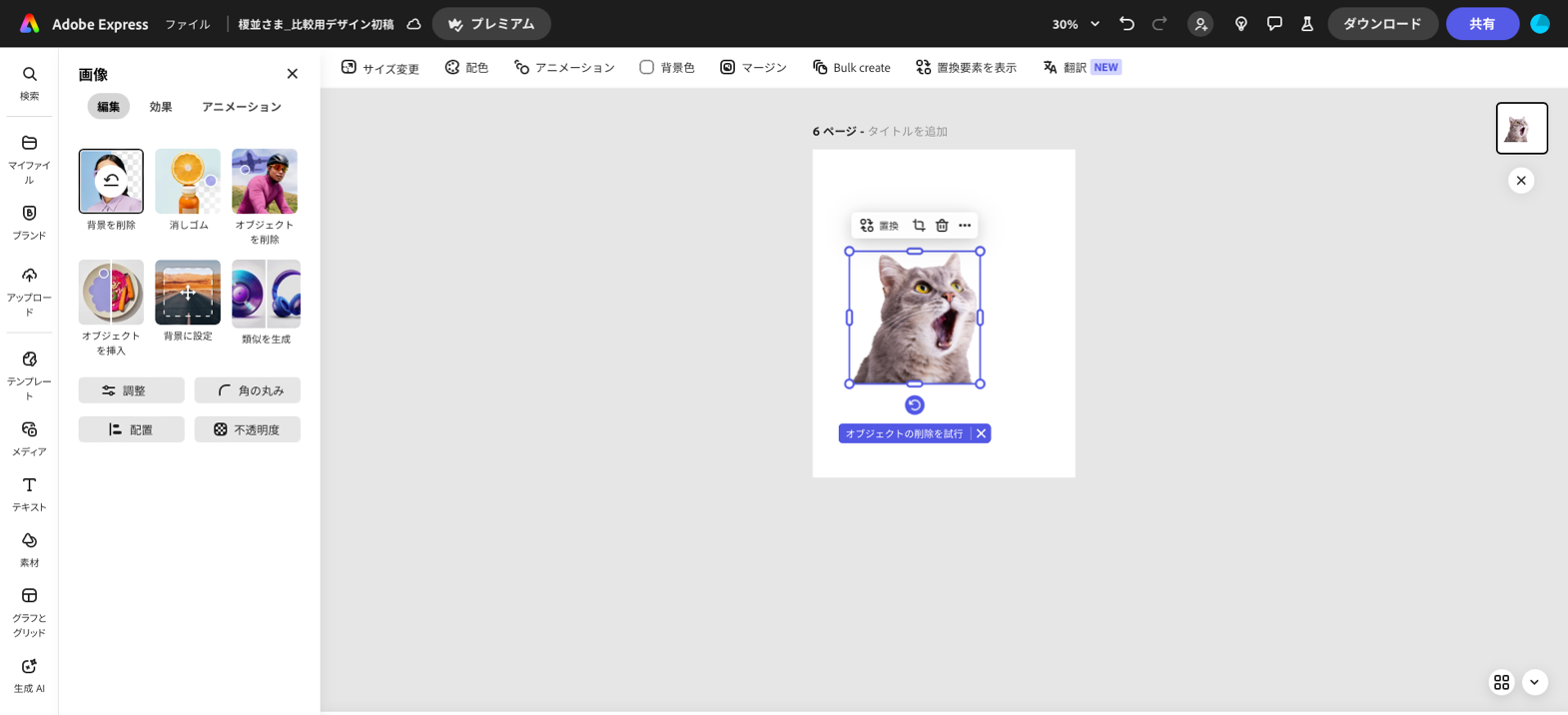This screenshot has width=1568, height=715.
Task: Click 置換要素を表示
Action: pos(966,68)
